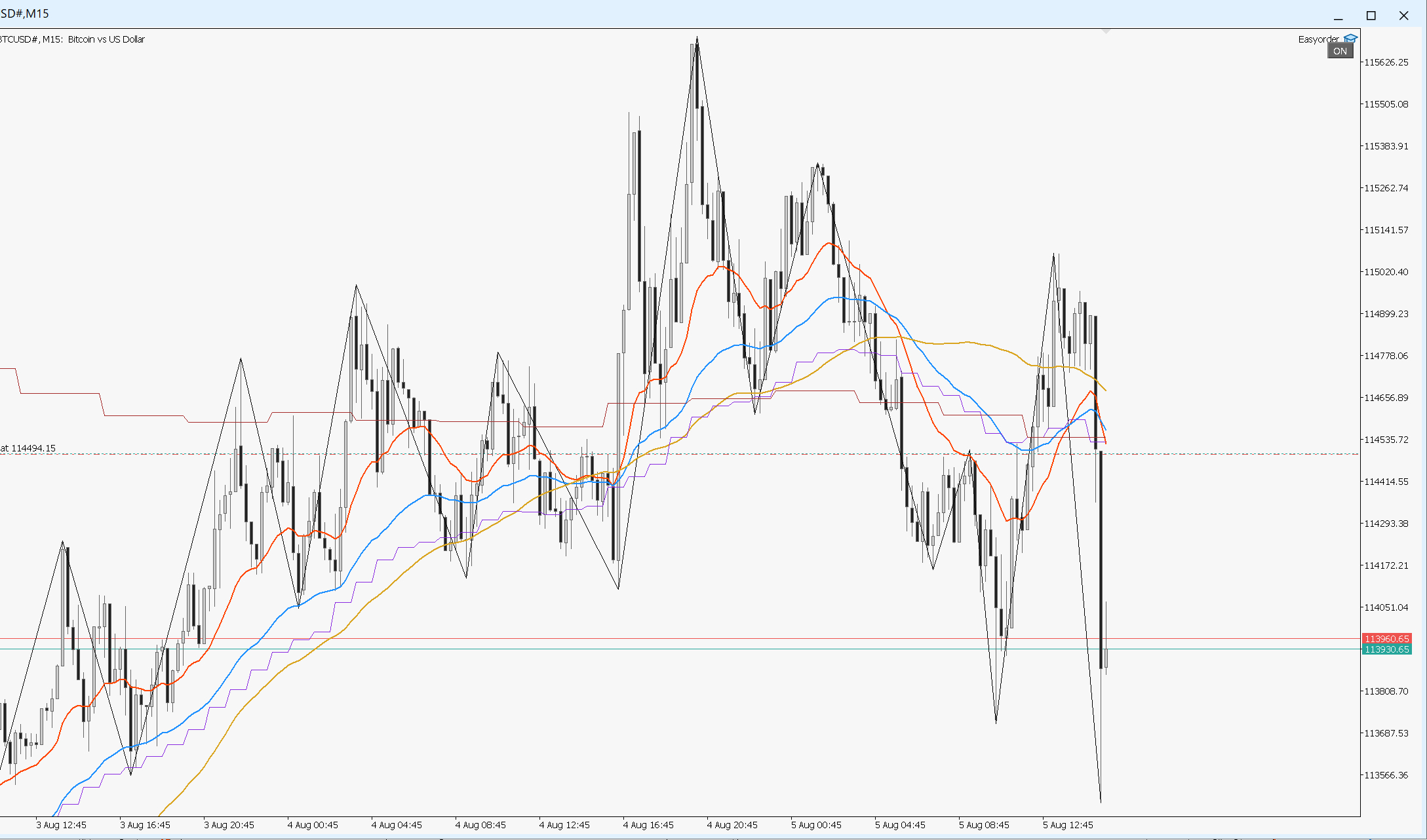Click the 5 Aug 12:45 time axis label
Viewport: 1427px width, 840px height.
(x=1068, y=825)
